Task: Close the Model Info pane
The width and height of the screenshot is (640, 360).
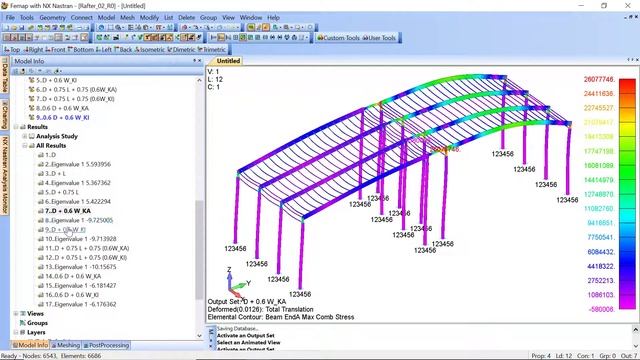Action: tap(200, 61)
